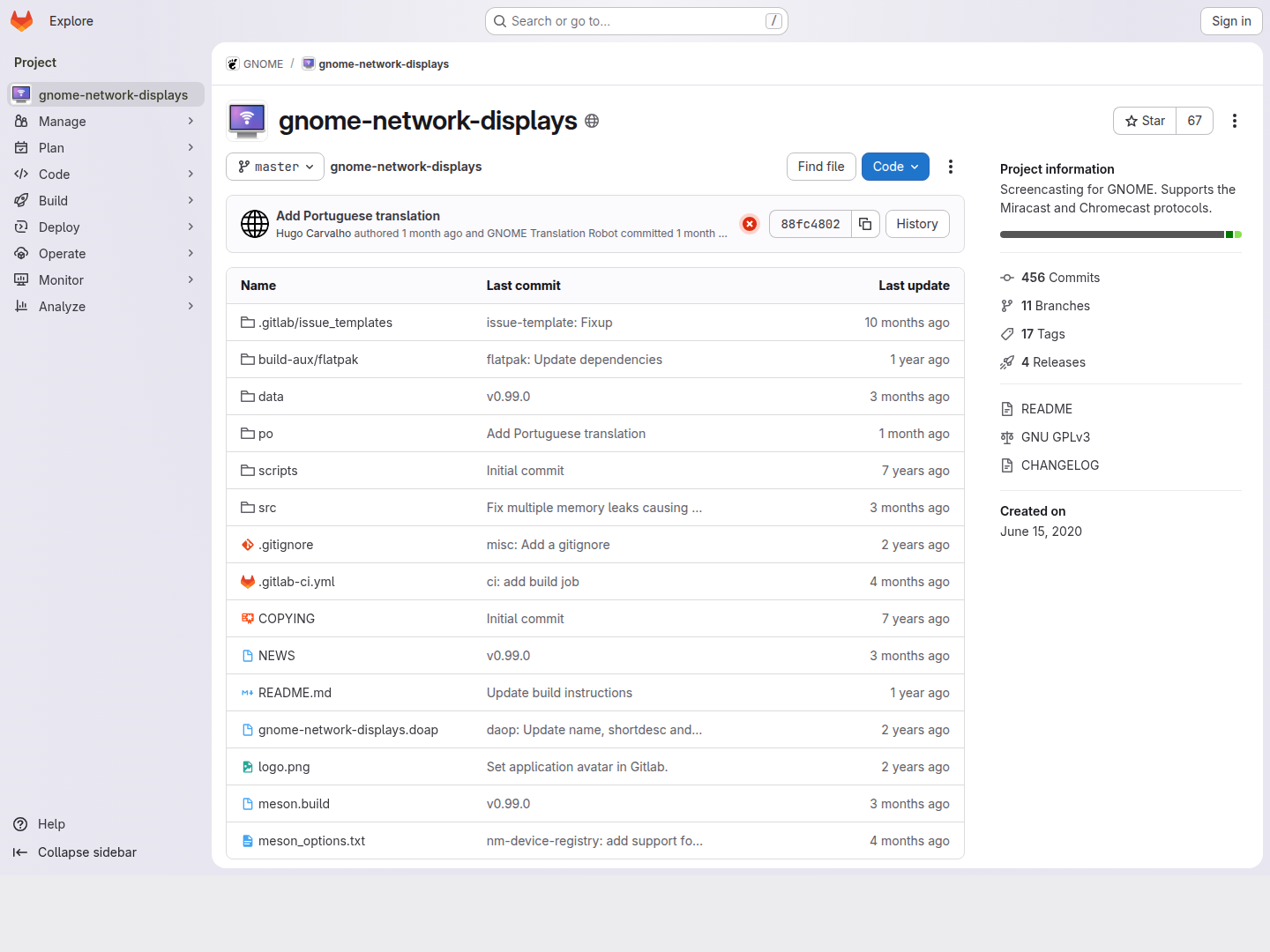Image resolution: width=1270 pixels, height=952 pixels.
Task: Copy the commit SHA to clipboard
Action: click(865, 224)
